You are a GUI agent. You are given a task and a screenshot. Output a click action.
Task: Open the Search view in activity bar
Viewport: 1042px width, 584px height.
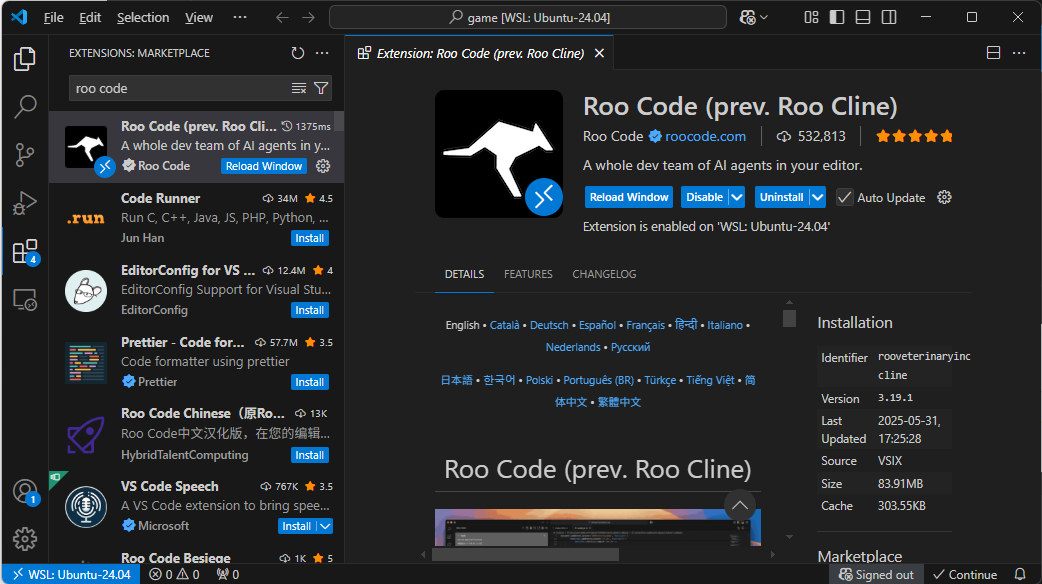click(25, 106)
